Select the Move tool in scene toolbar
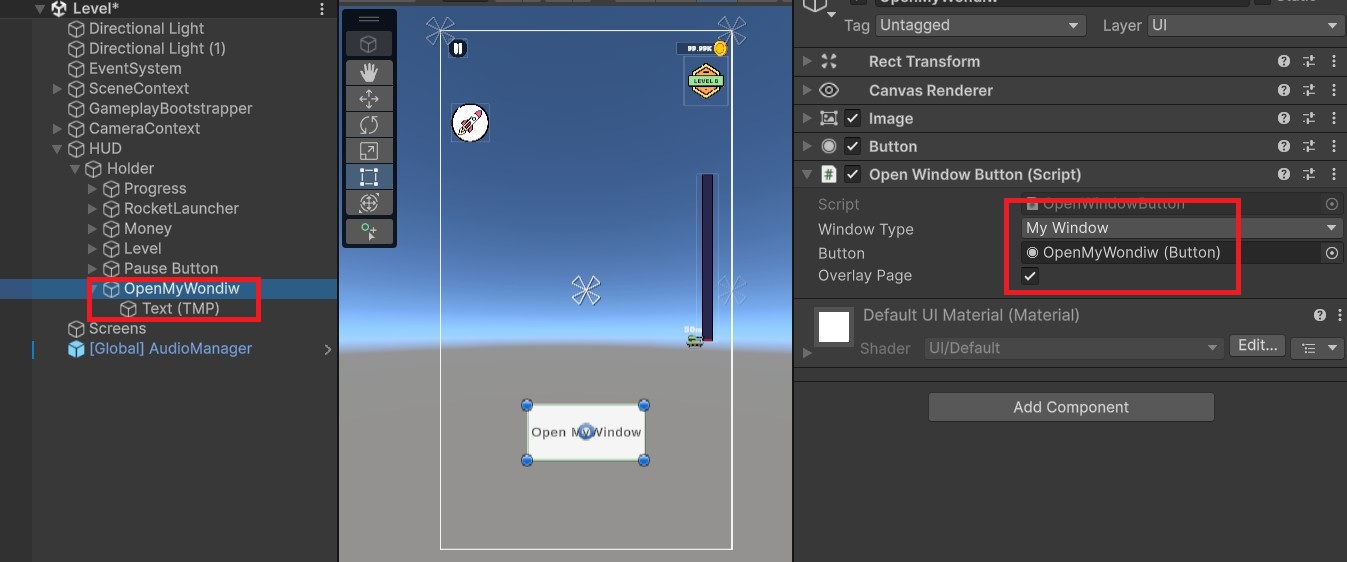 click(x=369, y=99)
